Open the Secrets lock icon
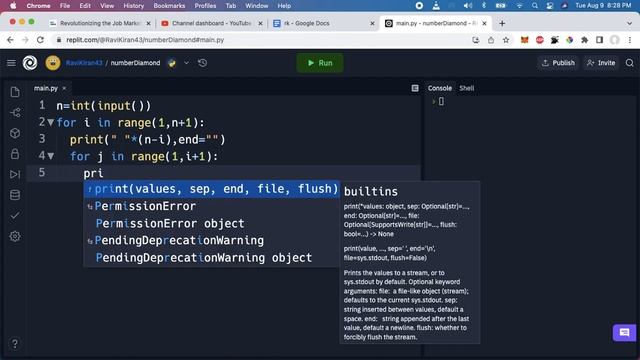Screen dimensions: 640x360 pyautogui.click(x=15, y=154)
